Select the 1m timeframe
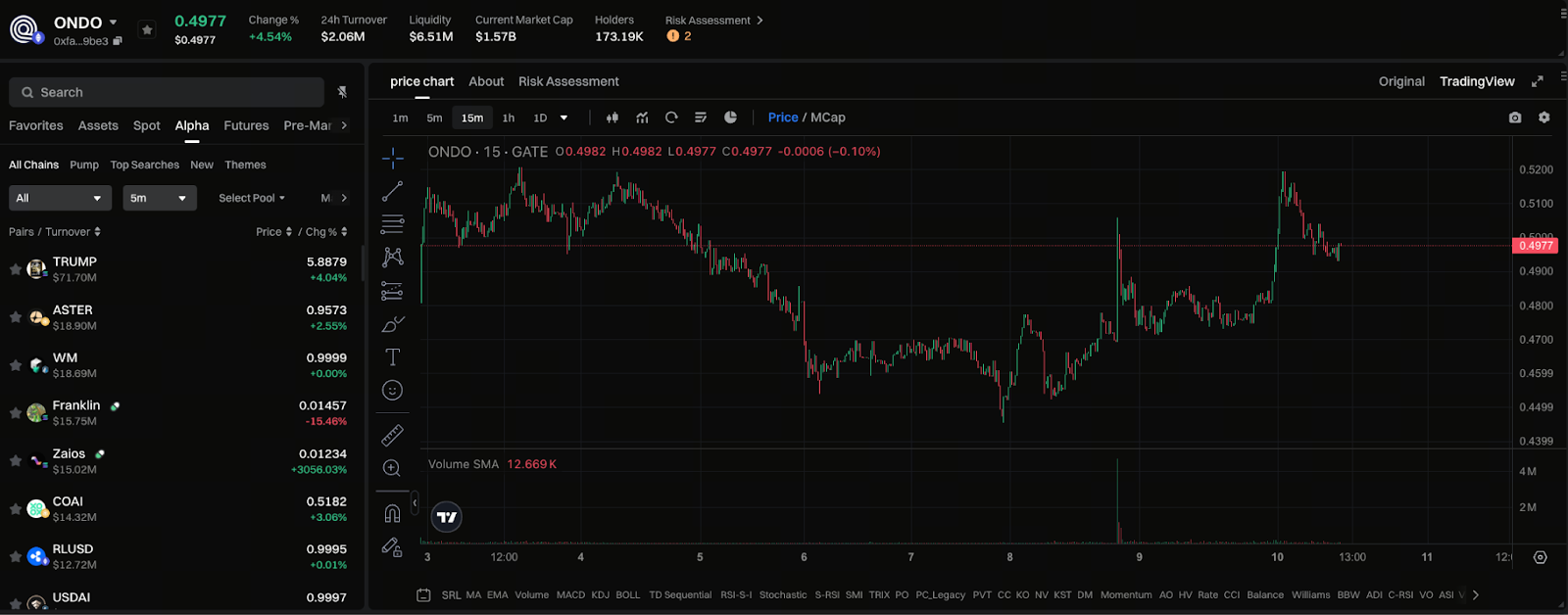Image resolution: width=1568 pixels, height=615 pixels. tap(401, 118)
